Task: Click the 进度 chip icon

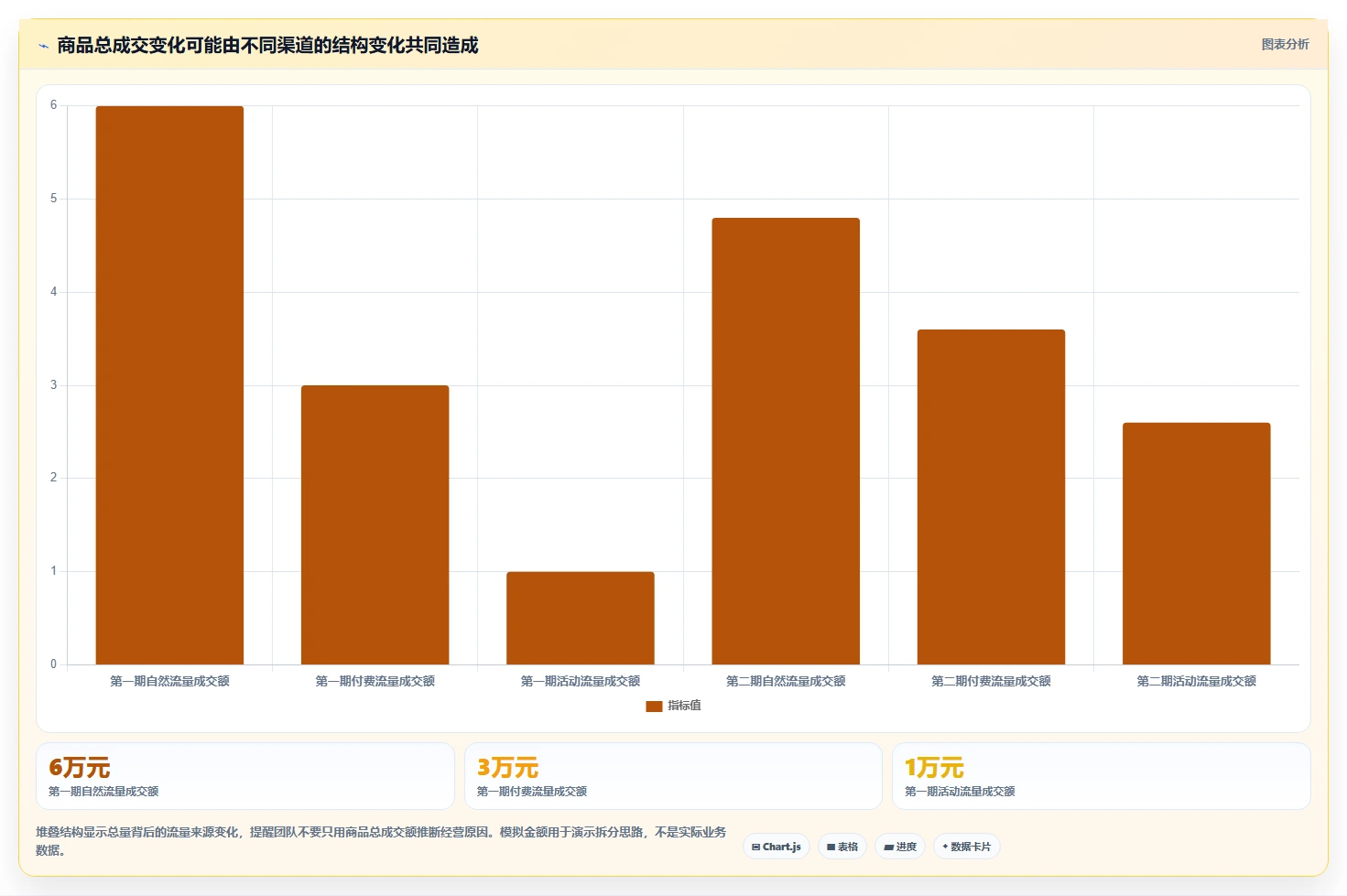Action: coord(888,847)
